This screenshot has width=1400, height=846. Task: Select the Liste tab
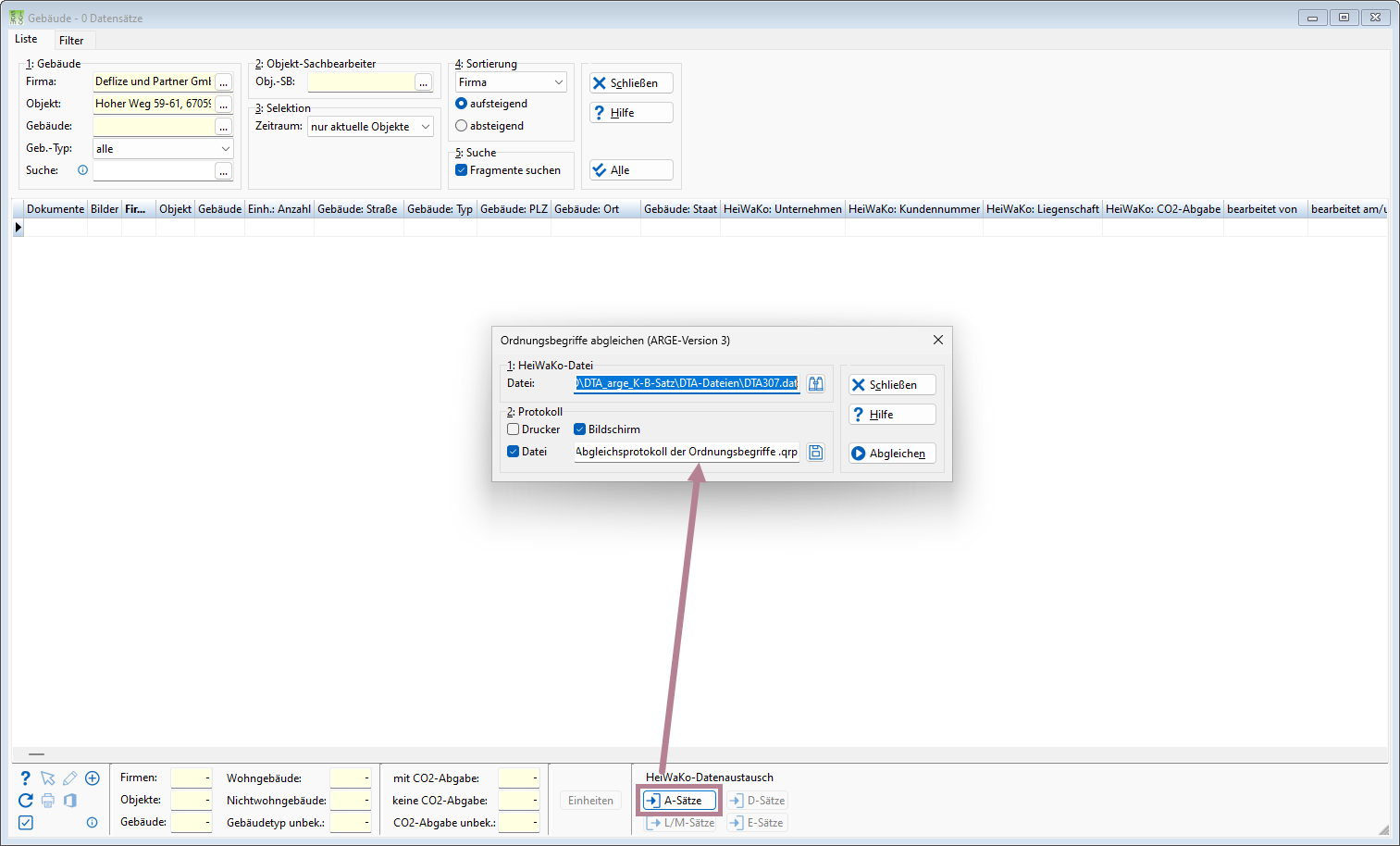pyautogui.click(x=26, y=39)
